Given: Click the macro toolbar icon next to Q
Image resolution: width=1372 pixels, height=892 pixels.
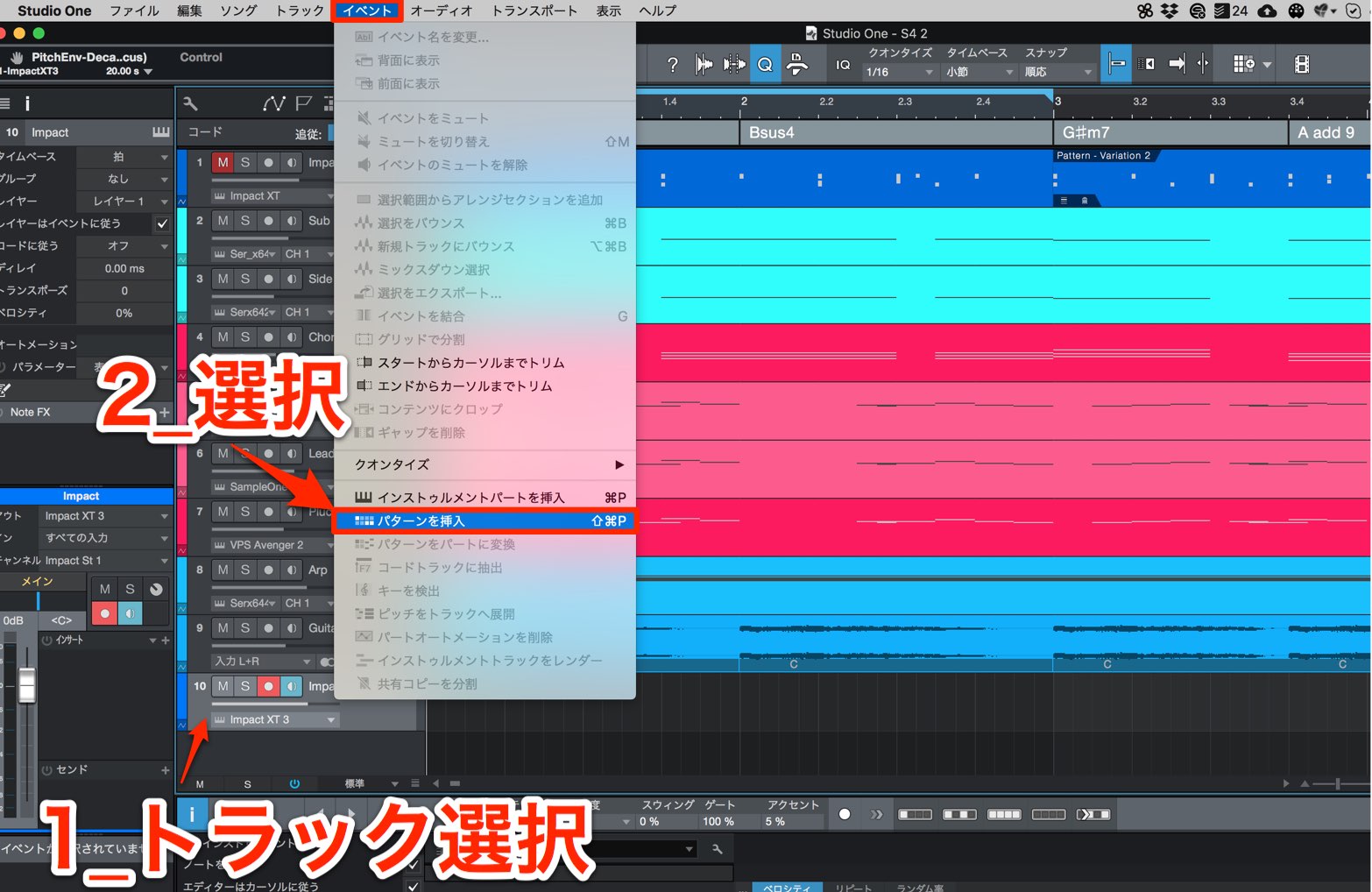Looking at the screenshot, I should pyautogui.click(x=796, y=64).
